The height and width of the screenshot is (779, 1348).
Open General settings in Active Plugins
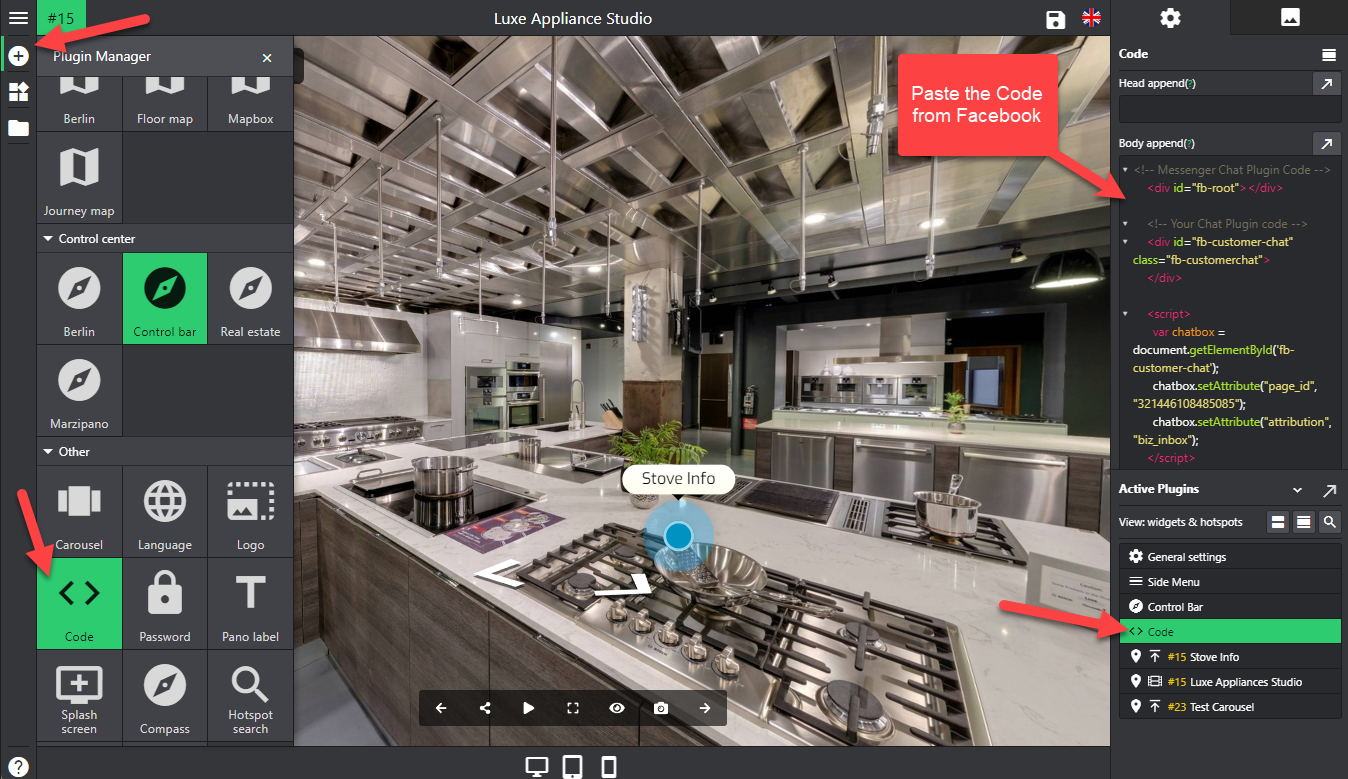coord(1230,557)
